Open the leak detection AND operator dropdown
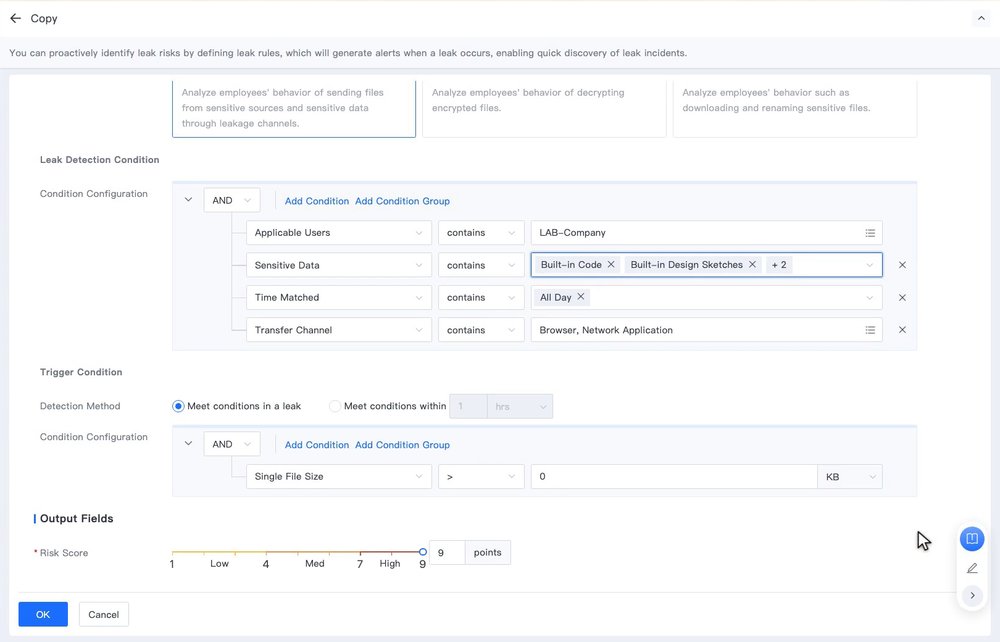Image resolution: width=1000 pixels, height=642 pixels. [x=232, y=200]
